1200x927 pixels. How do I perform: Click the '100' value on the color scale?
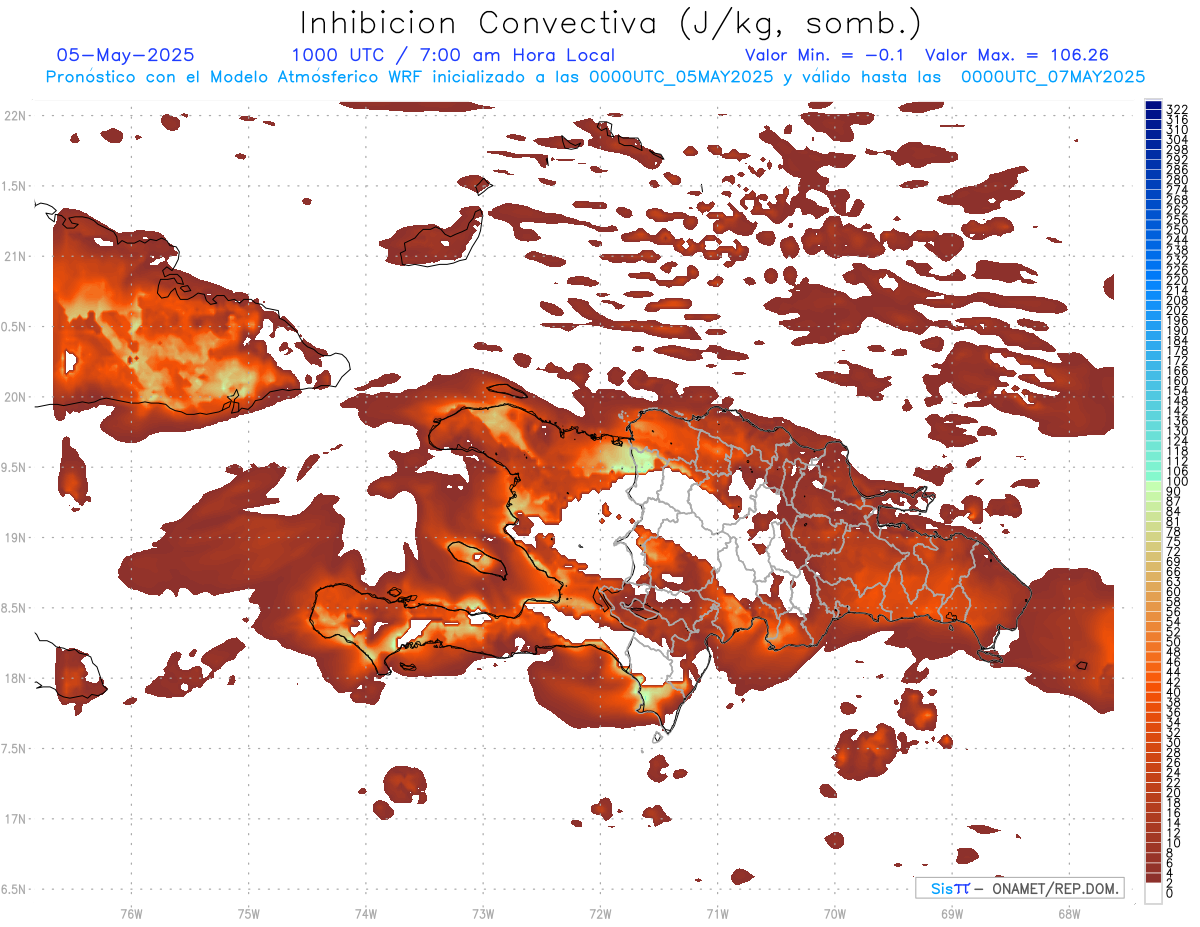coord(1176,482)
